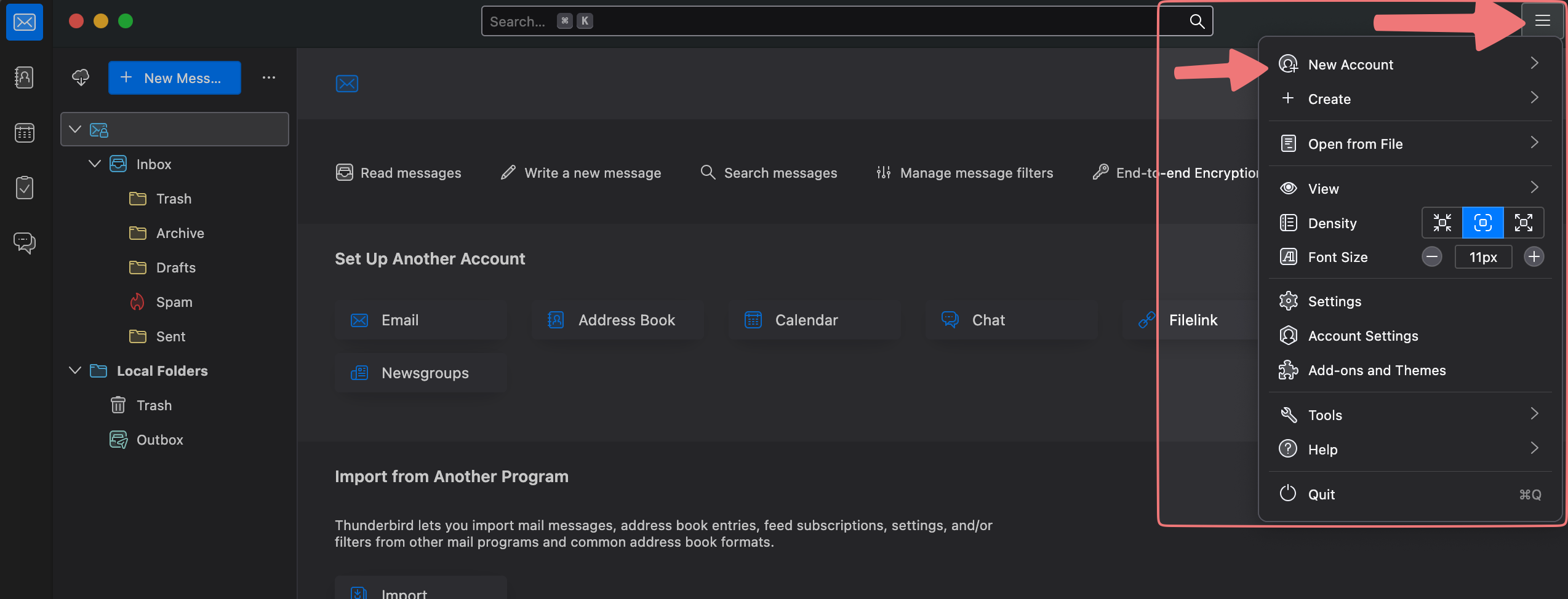The image size is (1568, 599).
Task: Click the Spam flame folder icon
Action: click(x=137, y=302)
